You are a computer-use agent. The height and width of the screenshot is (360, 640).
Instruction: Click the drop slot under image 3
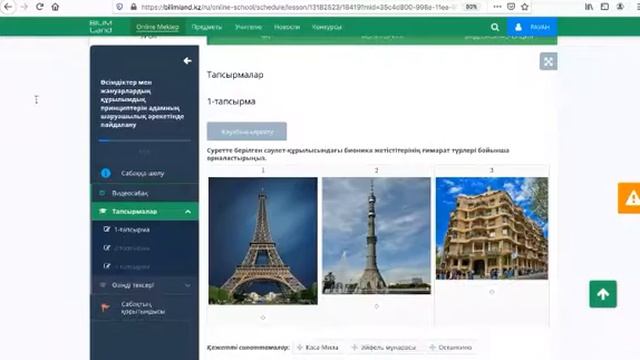click(x=492, y=292)
